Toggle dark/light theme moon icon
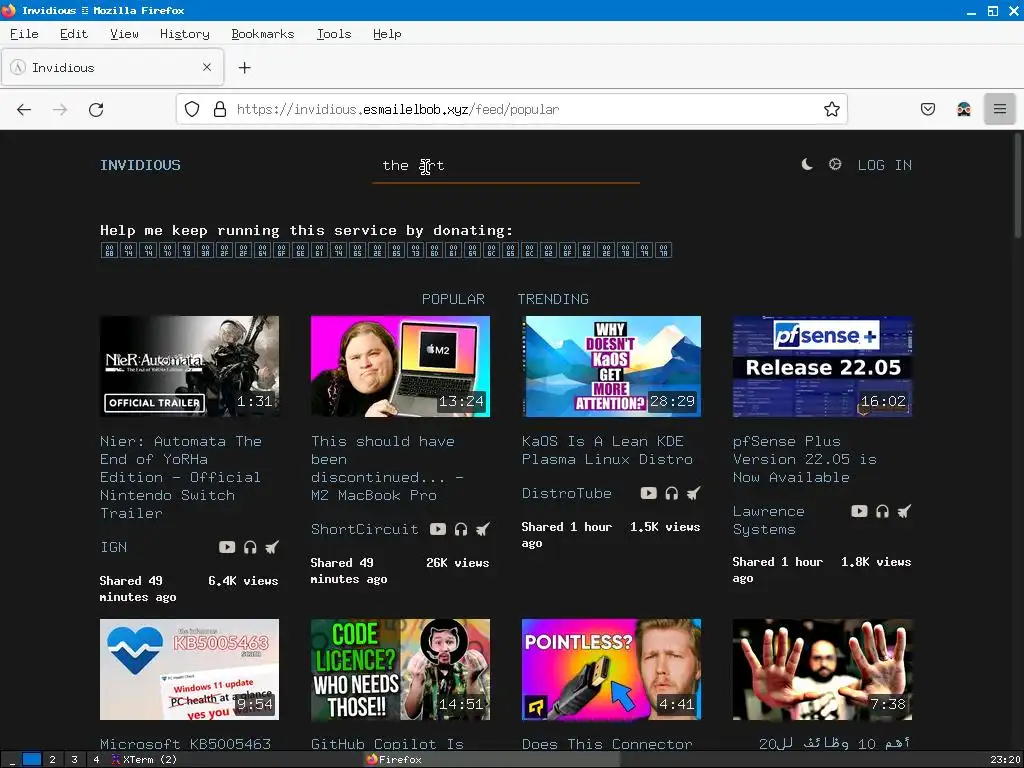This screenshot has height=768, width=1024. click(x=807, y=165)
